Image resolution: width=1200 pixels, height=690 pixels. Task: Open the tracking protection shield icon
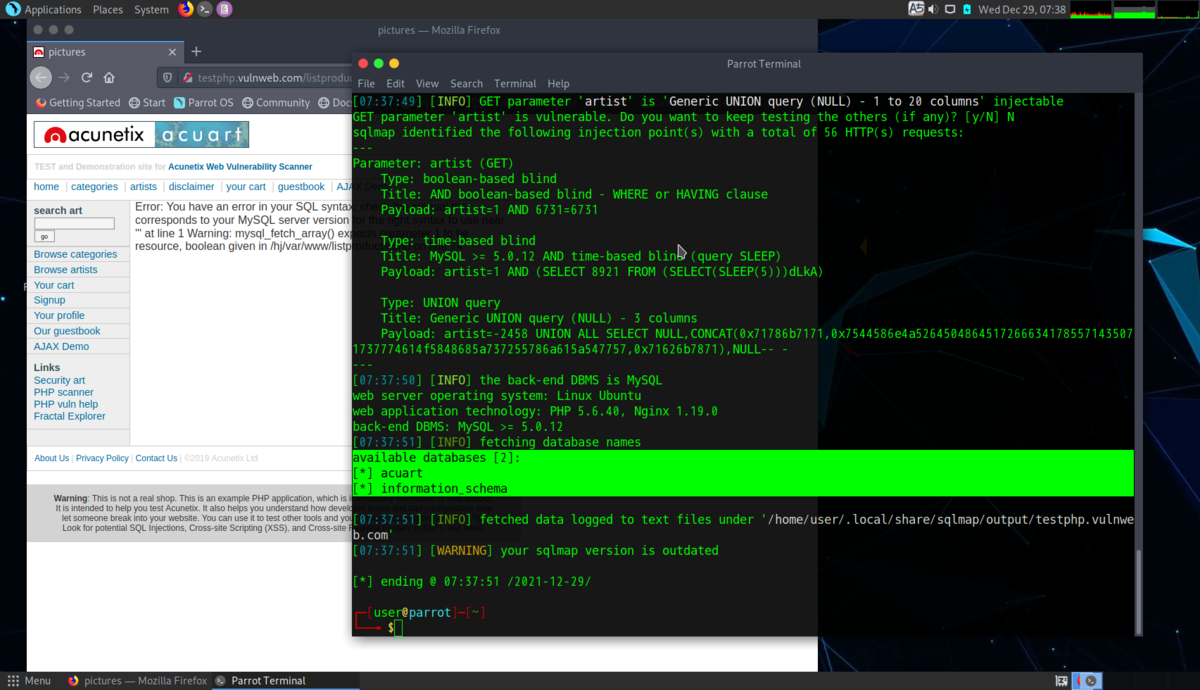168,77
